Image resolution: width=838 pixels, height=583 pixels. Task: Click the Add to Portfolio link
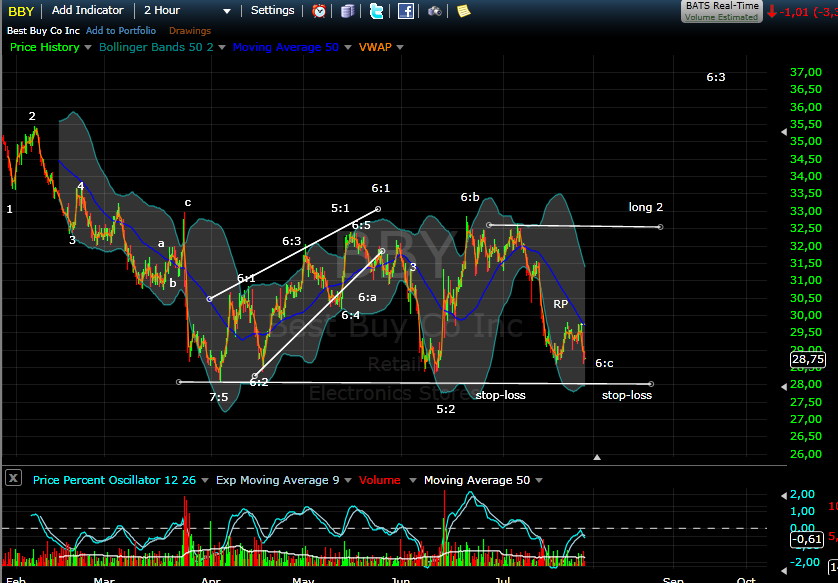pos(121,31)
